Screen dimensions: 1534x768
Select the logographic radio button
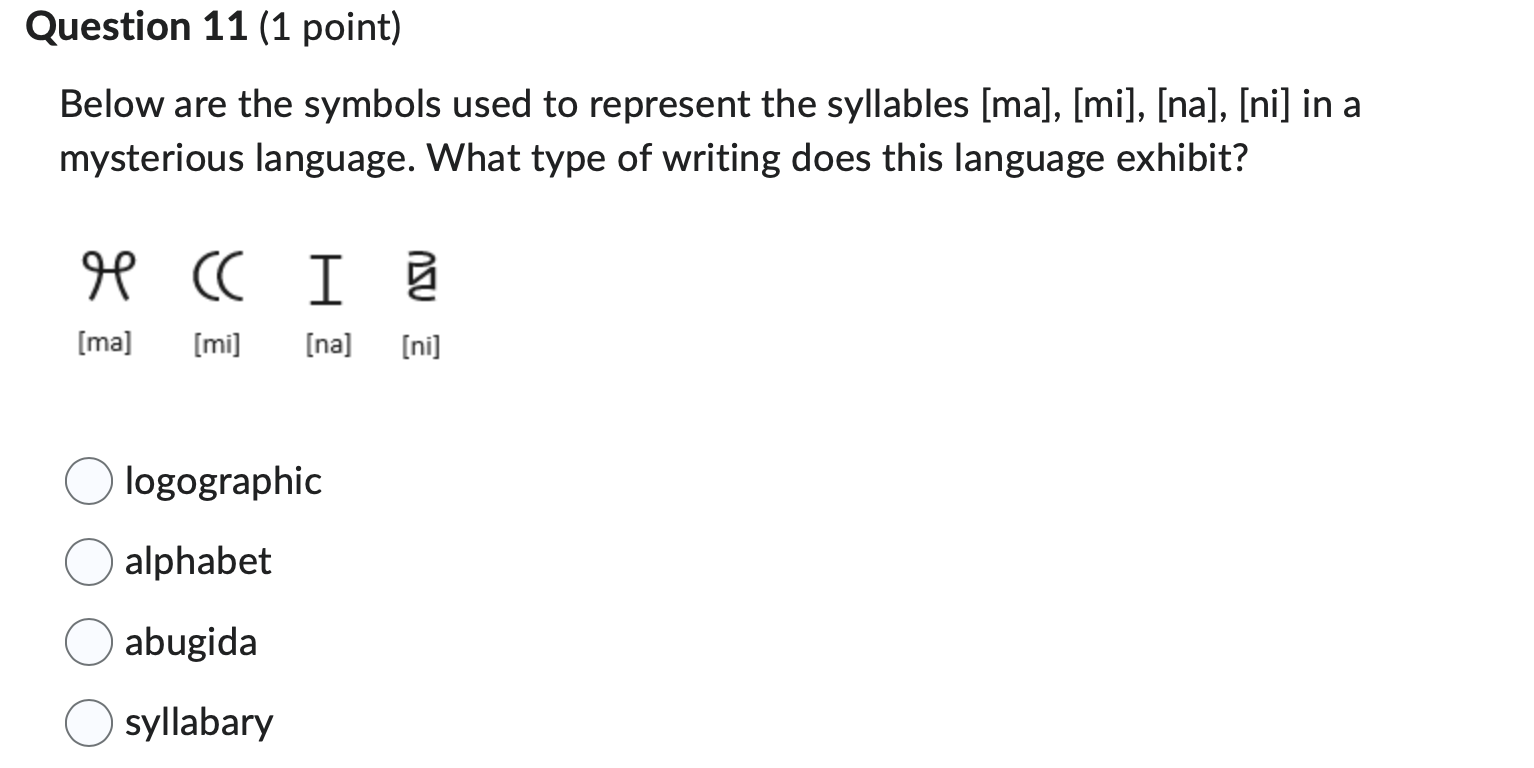(88, 481)
